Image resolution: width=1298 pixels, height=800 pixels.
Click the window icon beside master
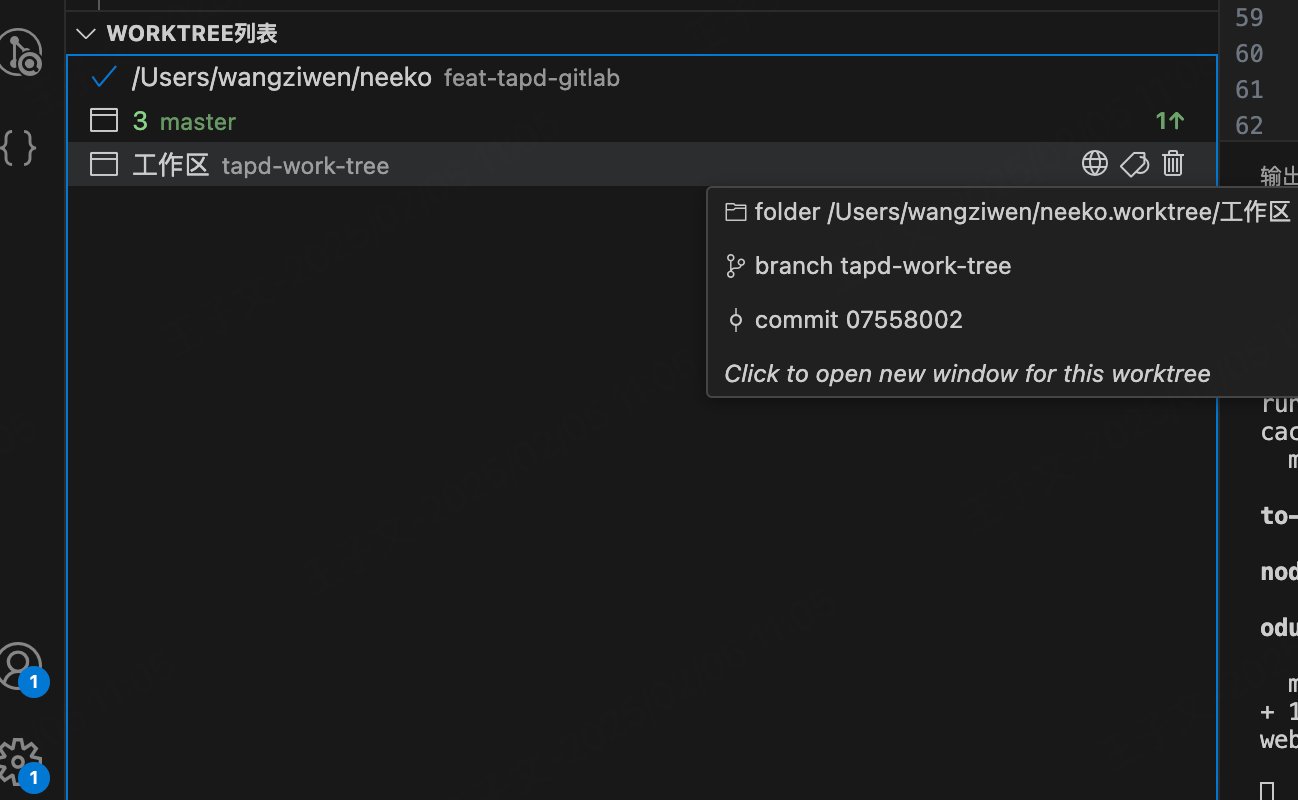coord(104,121)
